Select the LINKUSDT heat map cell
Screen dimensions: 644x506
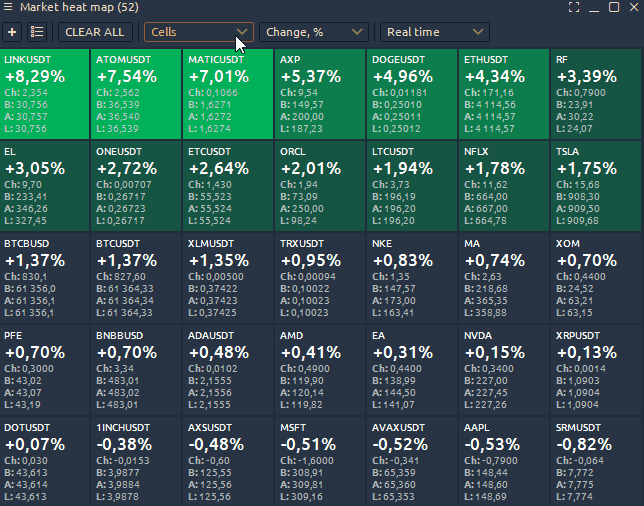[x=45, y=93]
